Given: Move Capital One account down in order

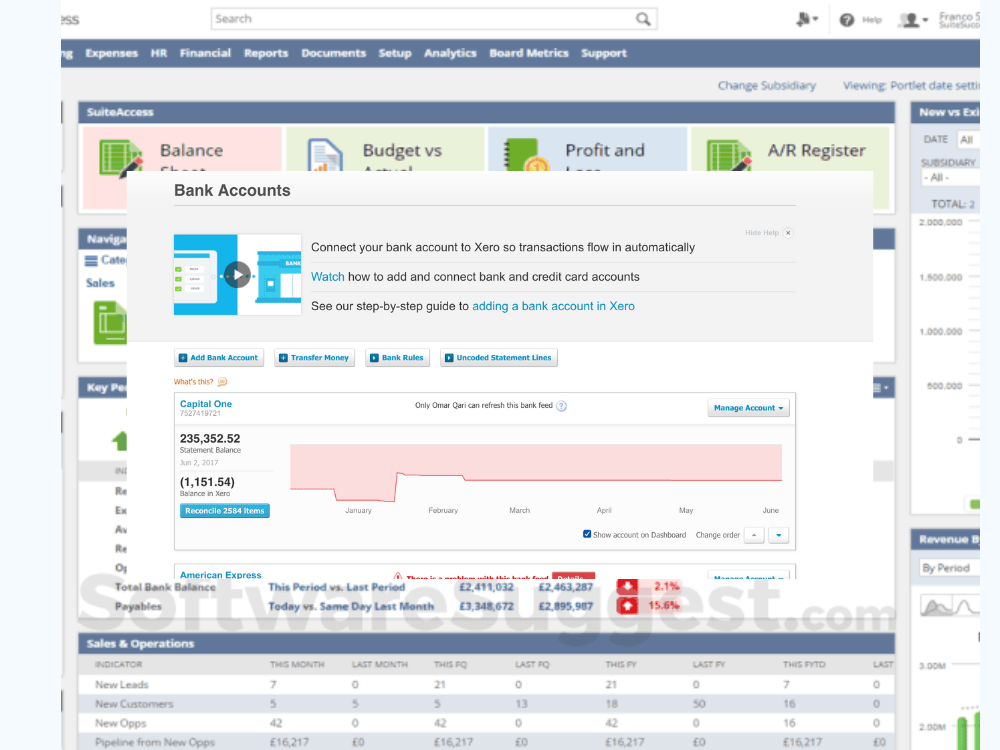Looking at the screenshot, I should (x=779, y=535).
